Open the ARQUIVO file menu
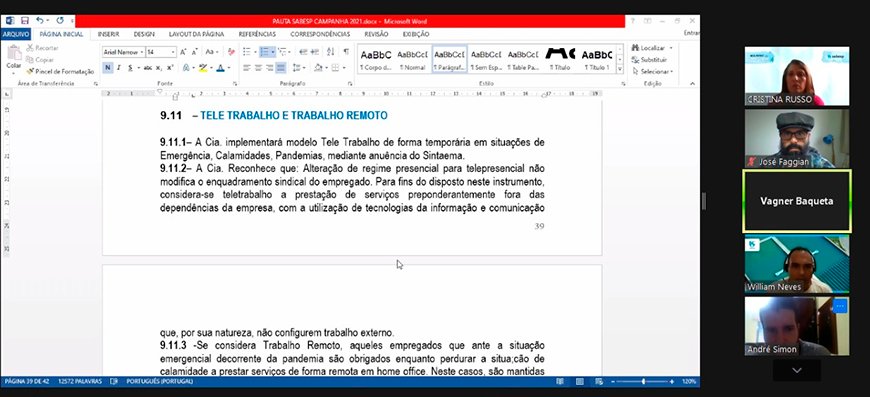 tap(16, 34)
